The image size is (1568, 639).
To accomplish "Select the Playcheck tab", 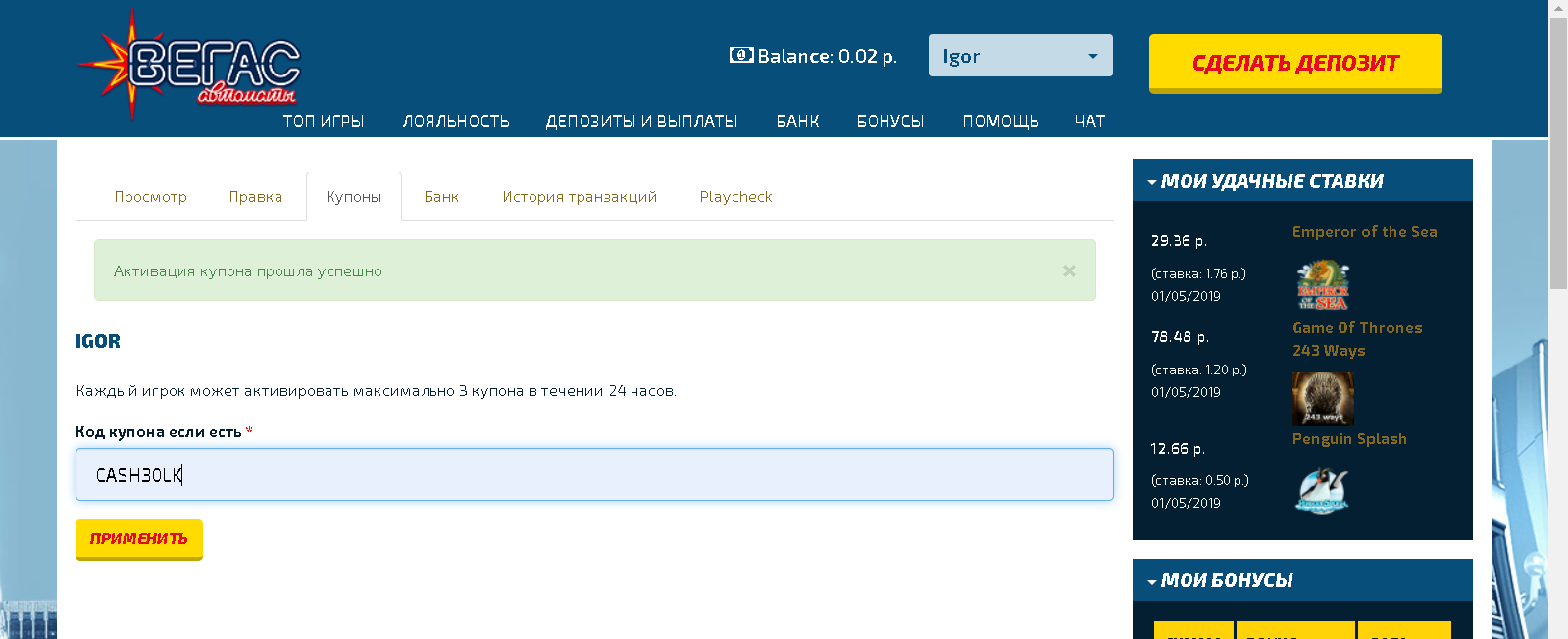I will pos(735,197).
